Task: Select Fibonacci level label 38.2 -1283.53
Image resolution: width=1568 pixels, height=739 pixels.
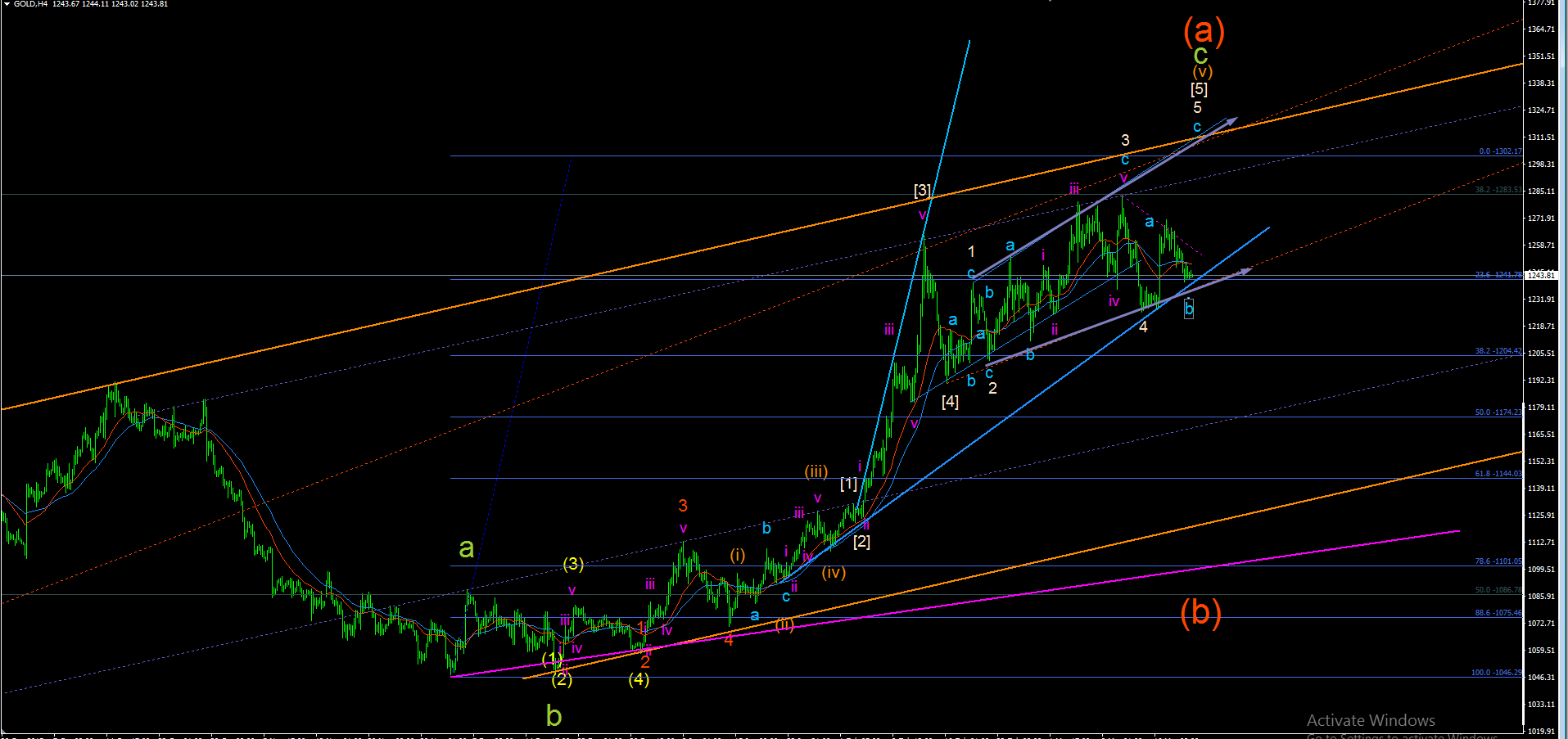Action: [x=1498, y=190]
